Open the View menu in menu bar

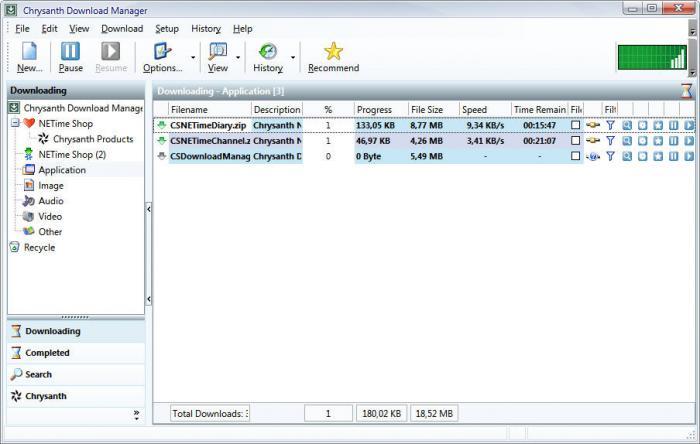pyautogui.click(x=79, y=29)
